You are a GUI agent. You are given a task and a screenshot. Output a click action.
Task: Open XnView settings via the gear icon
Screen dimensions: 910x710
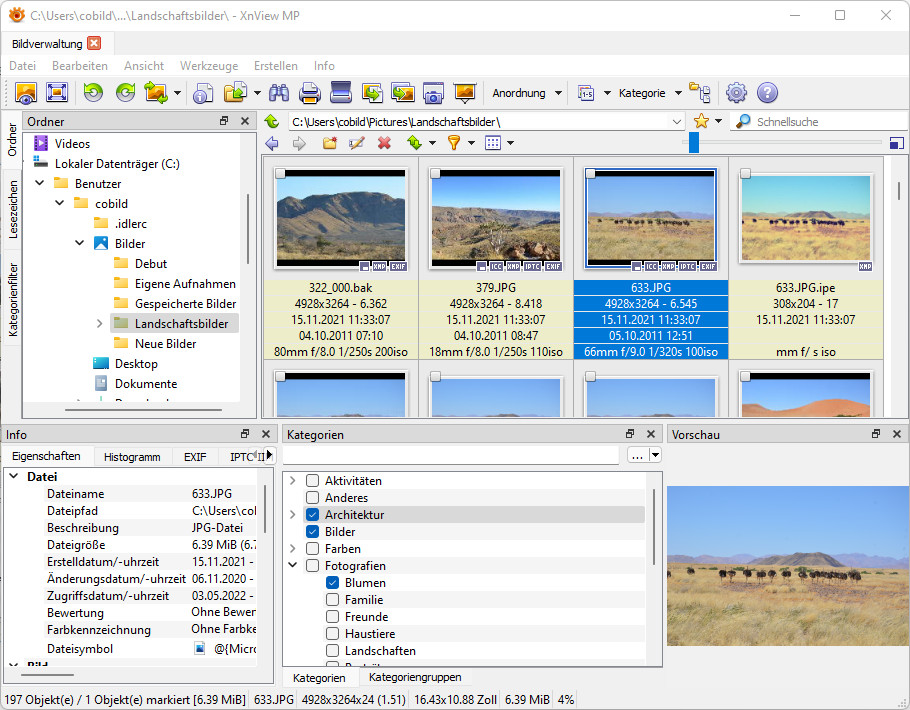click(736, 93)
